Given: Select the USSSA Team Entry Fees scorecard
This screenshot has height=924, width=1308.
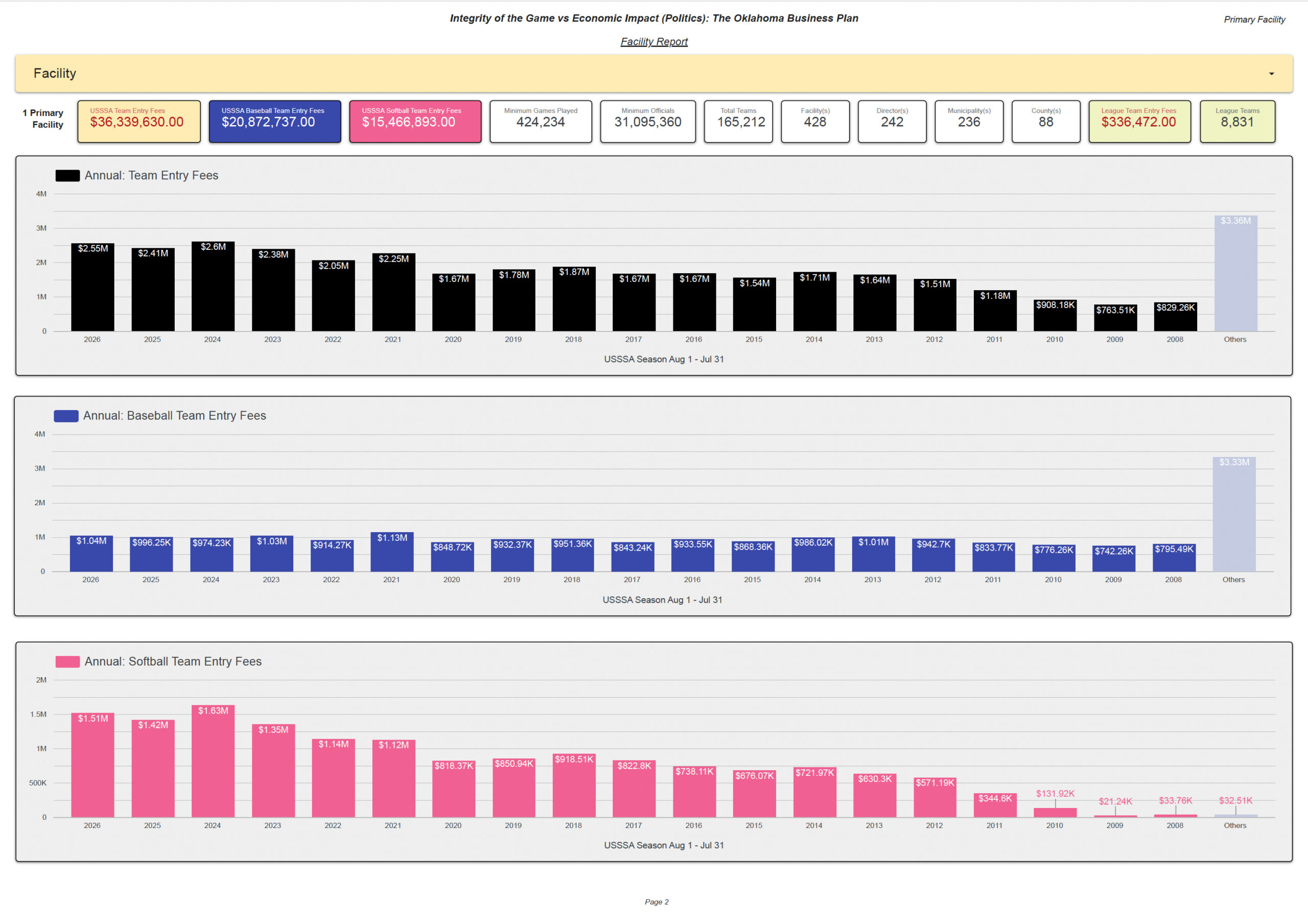Looking at the screenshot, I should 139,122.
